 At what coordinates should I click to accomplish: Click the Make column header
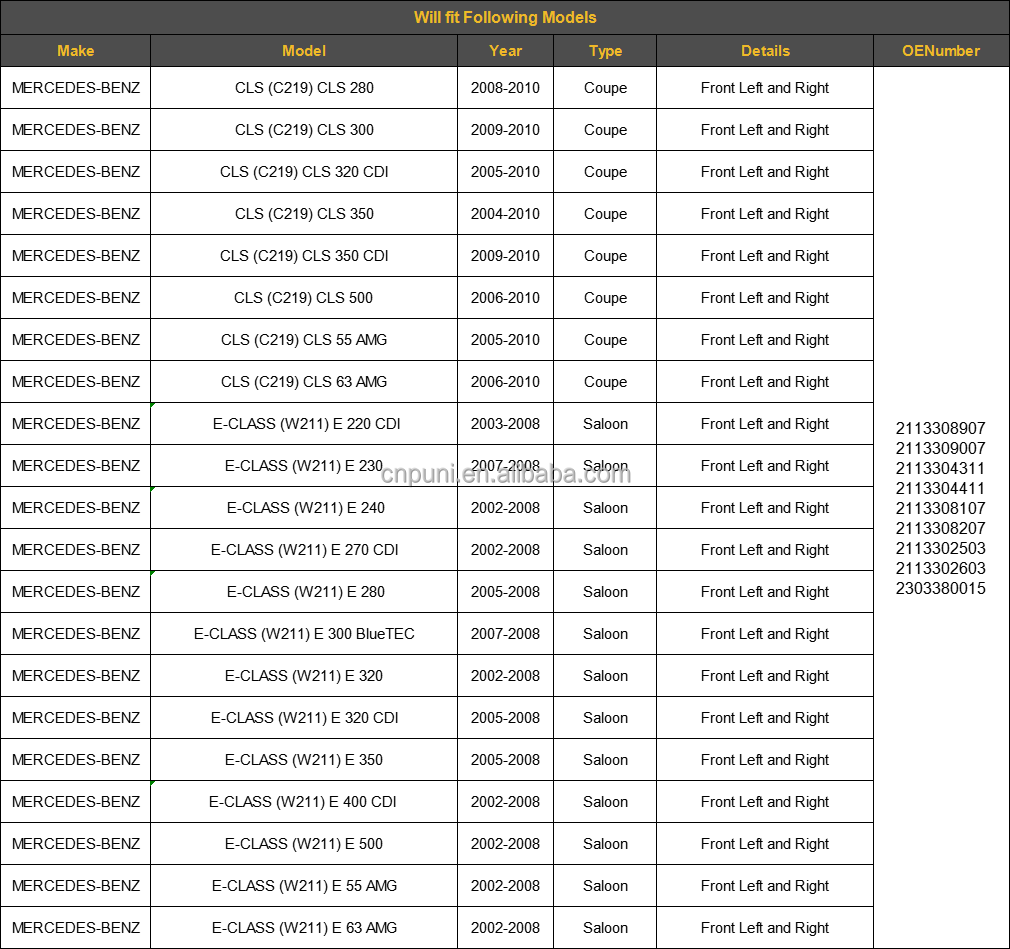coord(75,51)
